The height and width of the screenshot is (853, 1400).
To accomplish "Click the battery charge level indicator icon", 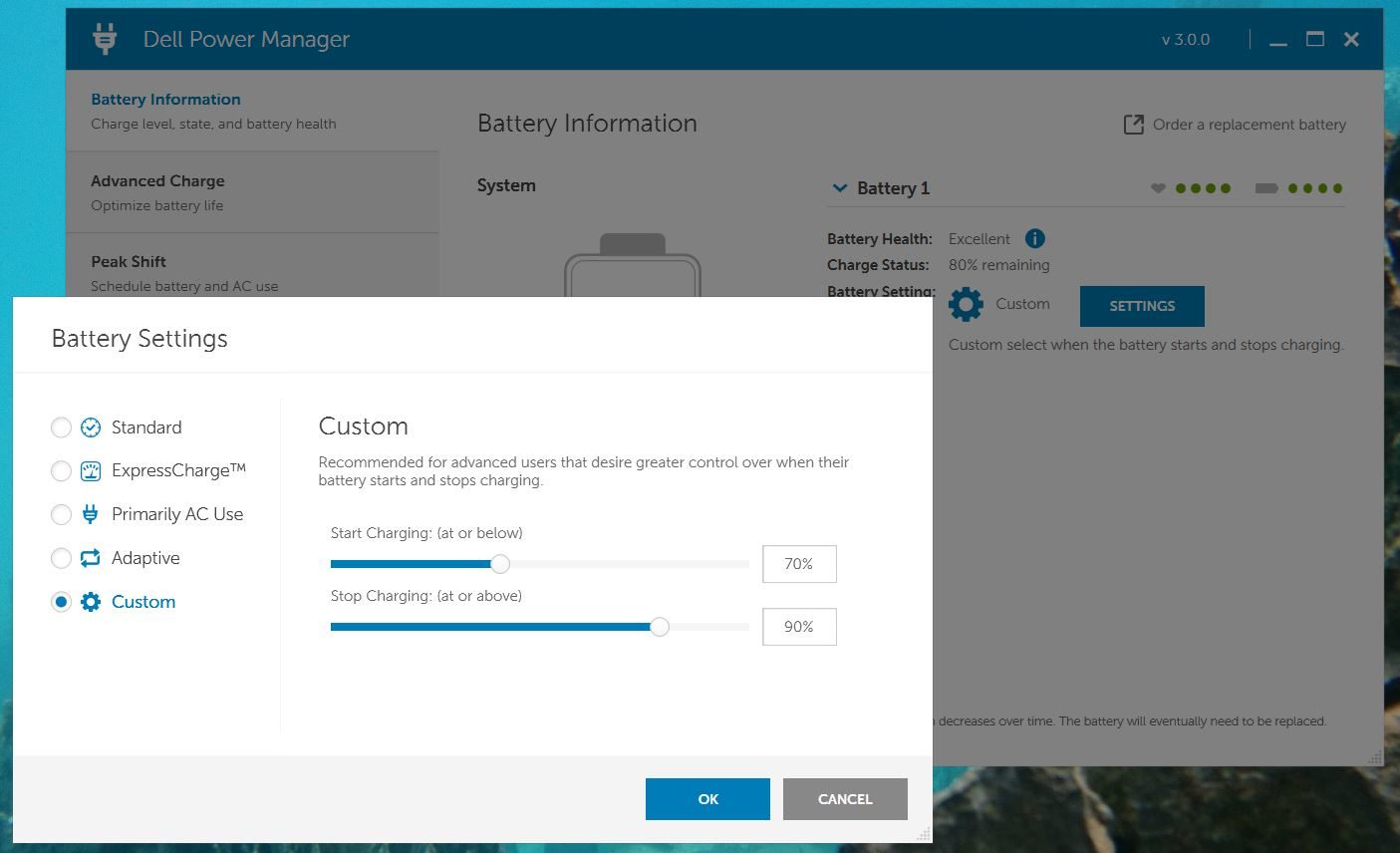I will click(x=1266, y=187).
